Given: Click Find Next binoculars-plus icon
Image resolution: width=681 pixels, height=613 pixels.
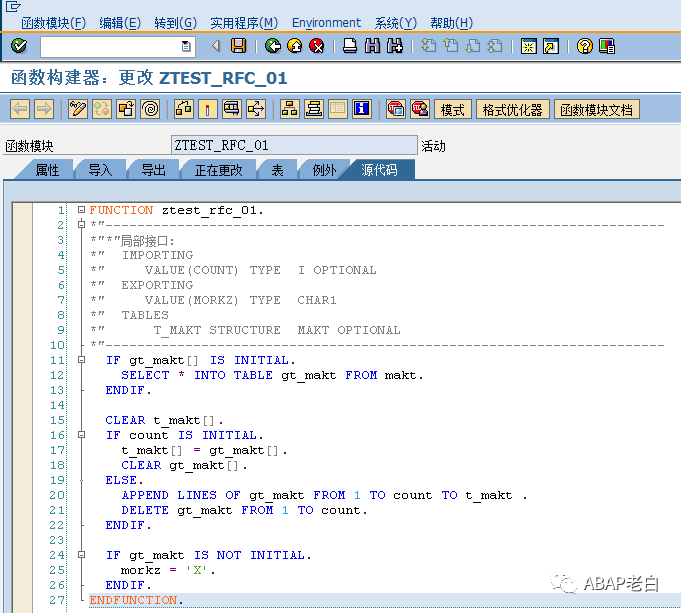Looking at the screenshot, I should [395, 46].
